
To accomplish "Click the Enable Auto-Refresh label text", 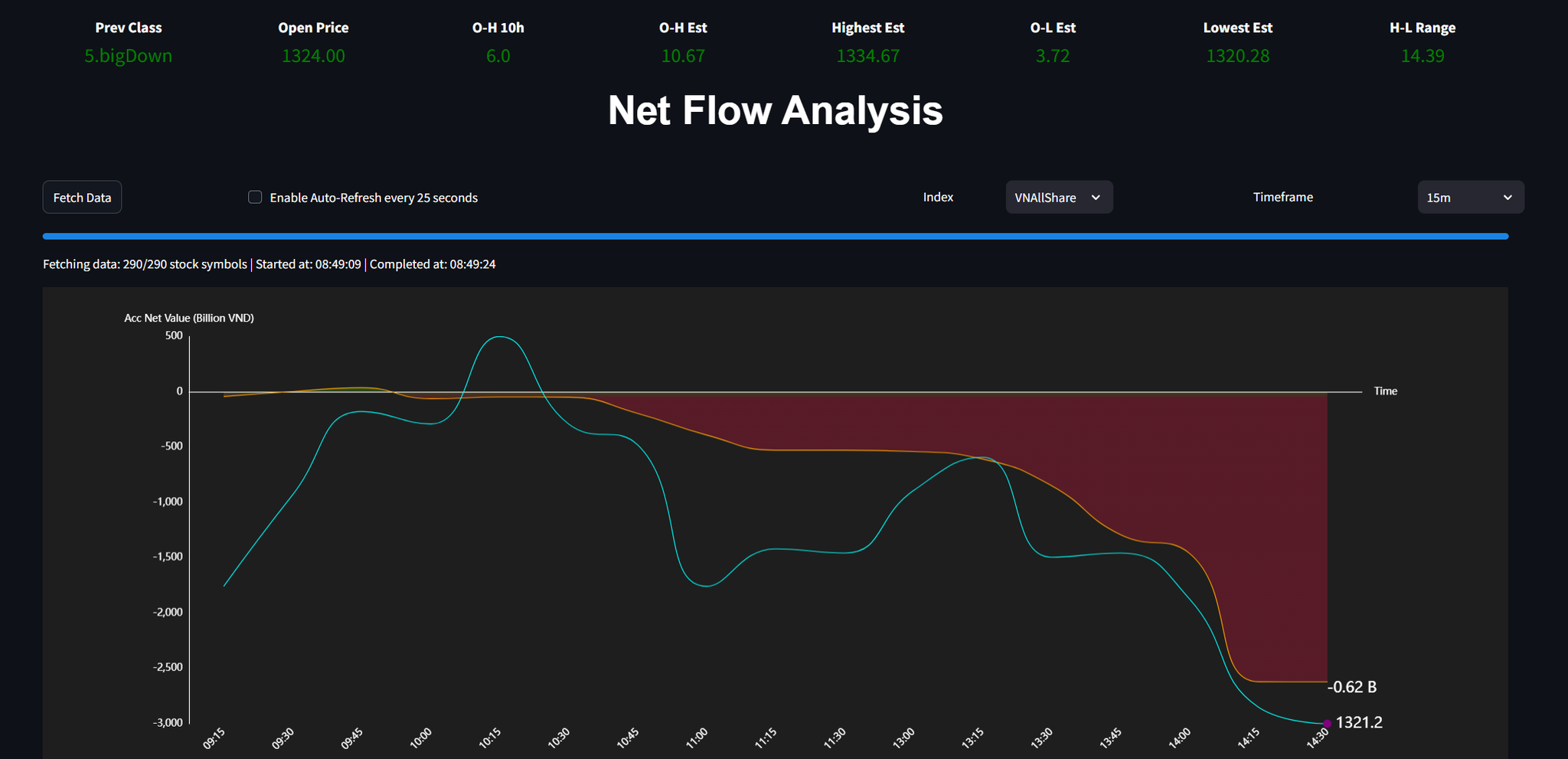I will [x=374, y=198].
